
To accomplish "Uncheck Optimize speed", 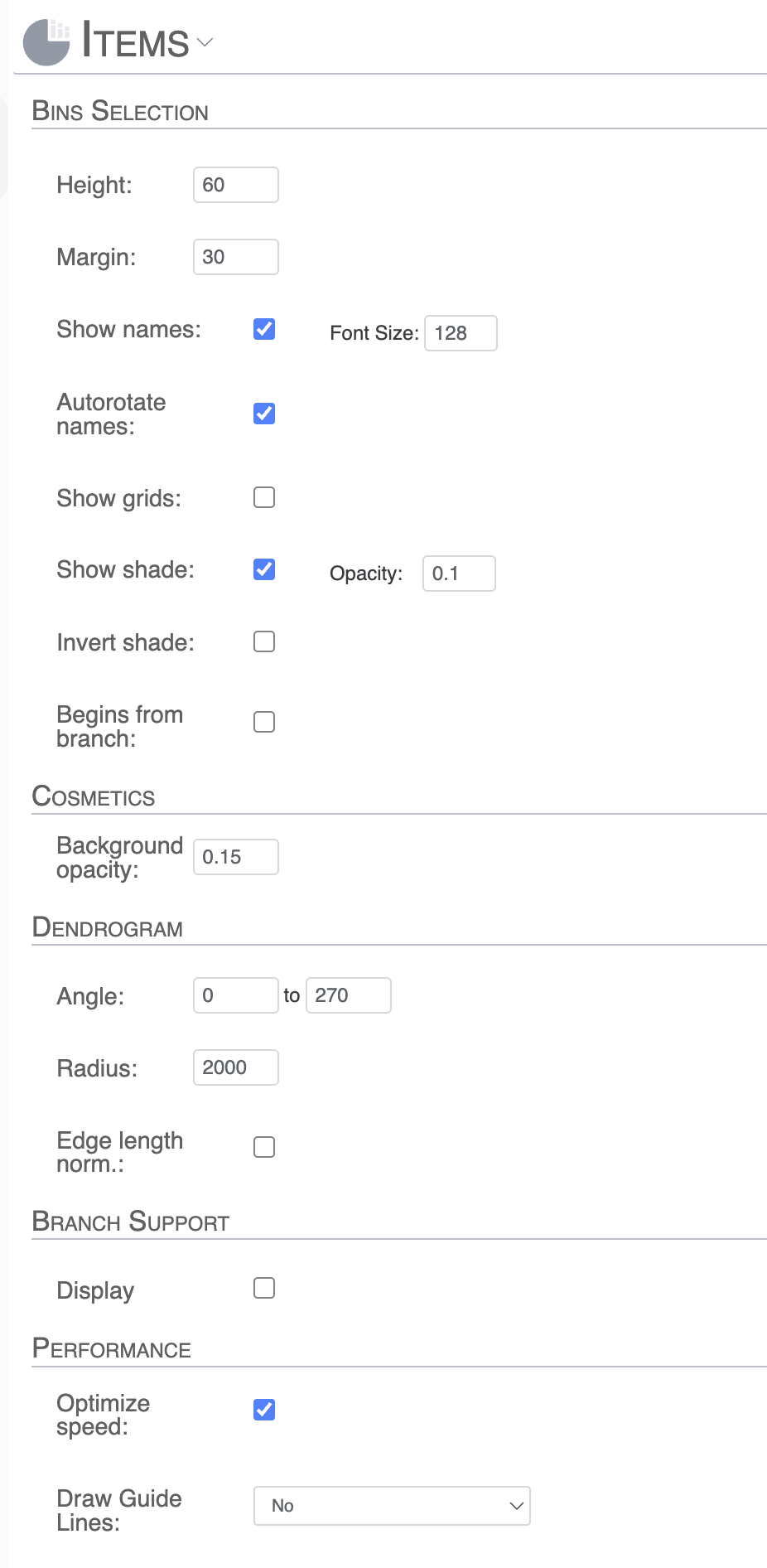I will (x=263, y=1409).
